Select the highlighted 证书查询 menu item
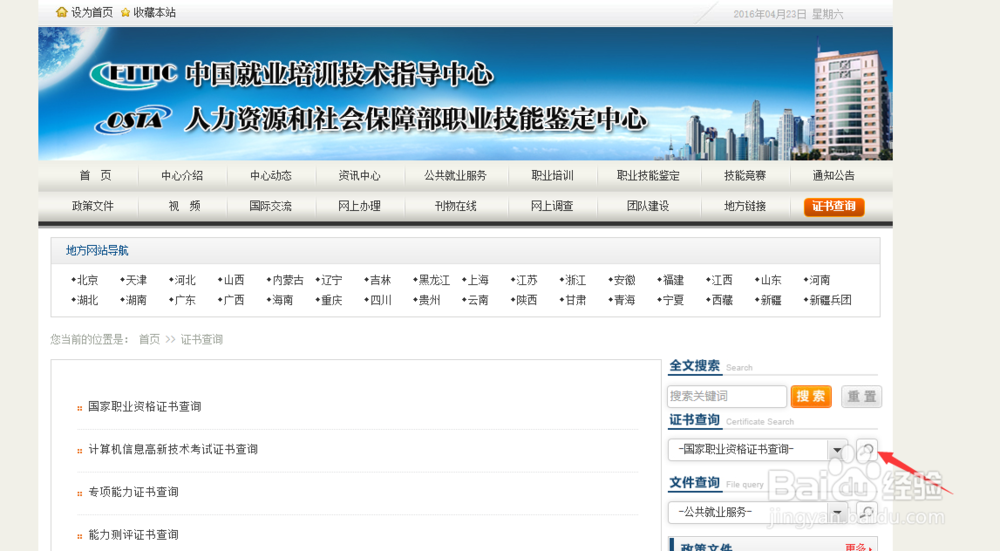Image resolution: width=1000 pixels, height=551 pixels. point(834,207)
